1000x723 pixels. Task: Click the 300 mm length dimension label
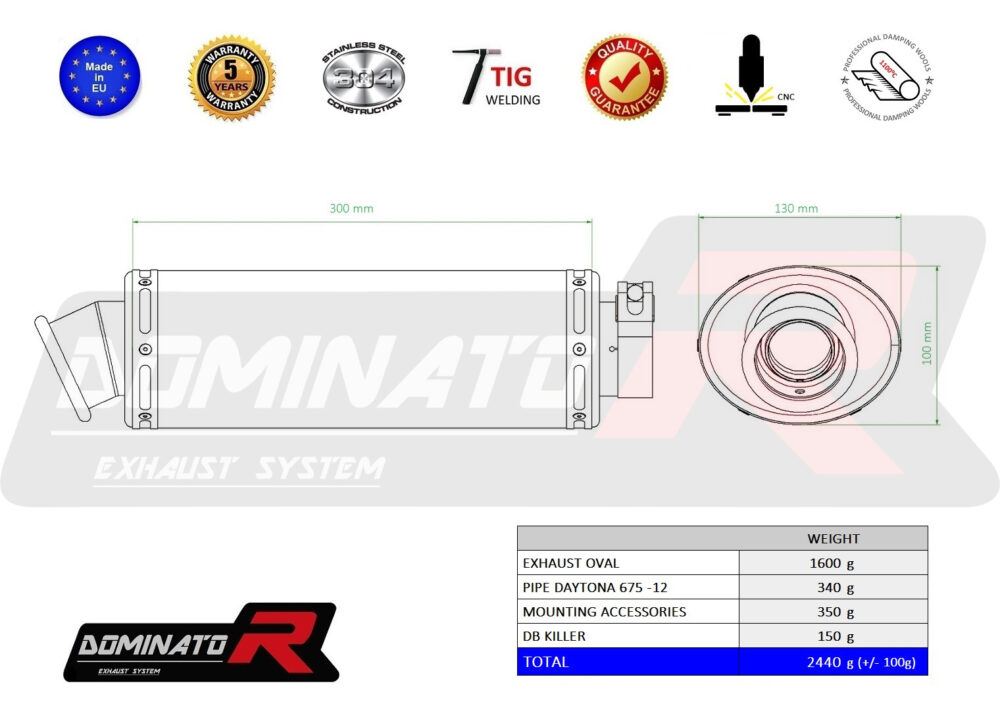point(351,208)
